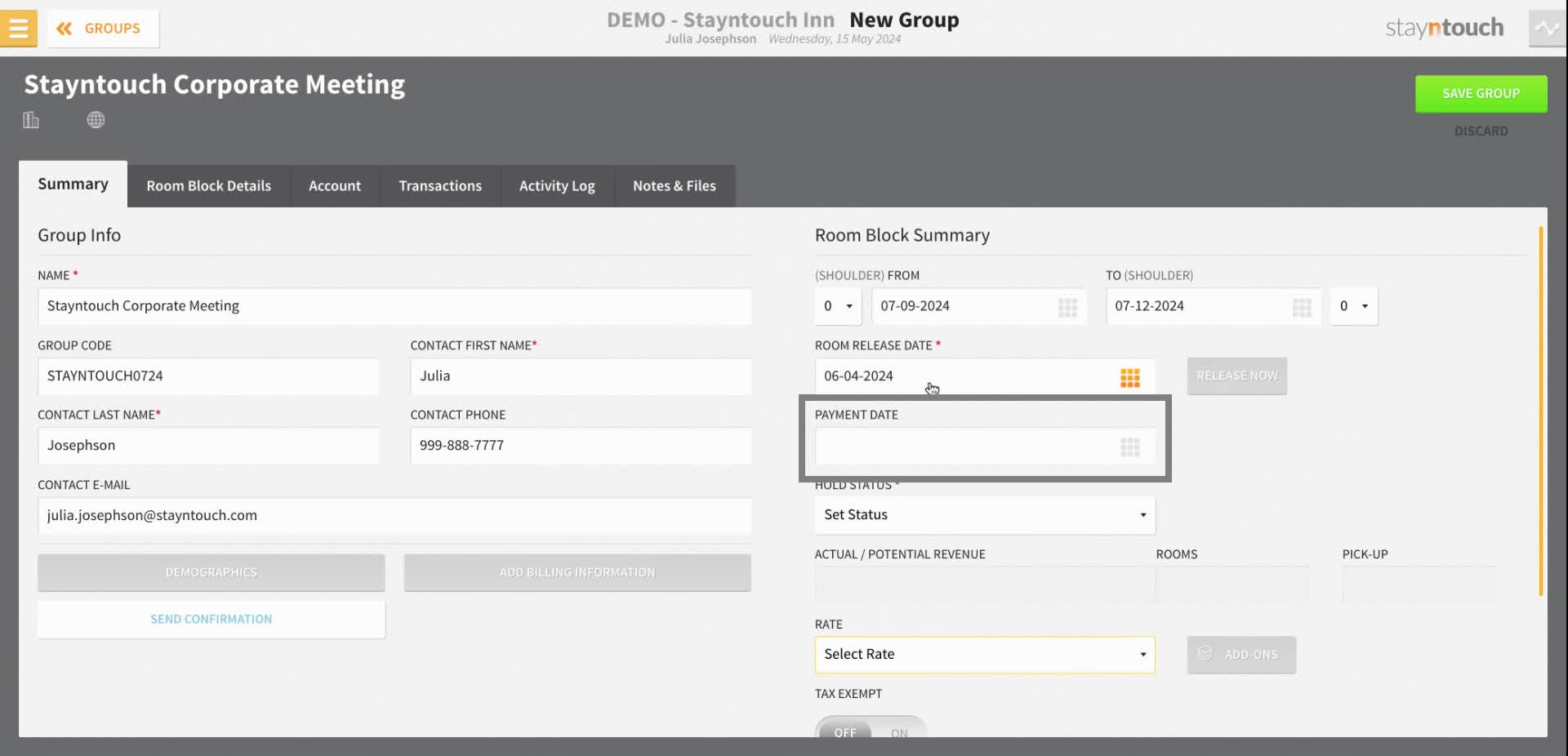Open Select Rate dropdown
Screen dimensions: 1568x756
point(985,655)
